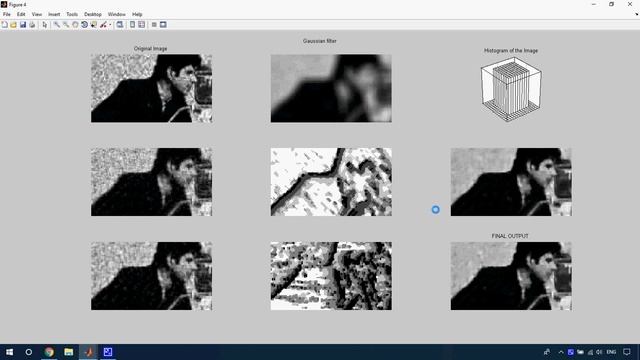640x360 pixels.
Task: Click the 'Original Image' title text
Action: pos(151,49)
